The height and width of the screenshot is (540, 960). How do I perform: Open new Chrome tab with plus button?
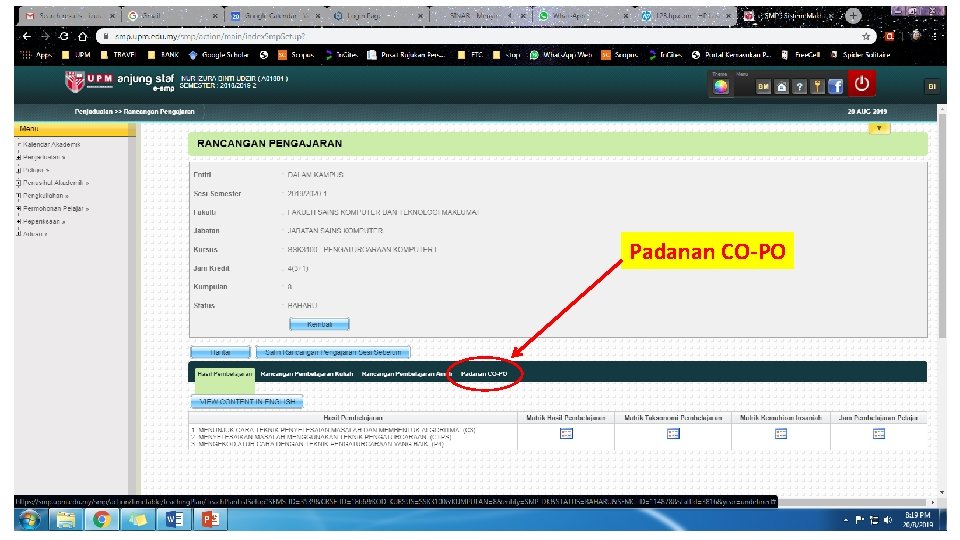(x=853, y=16)
